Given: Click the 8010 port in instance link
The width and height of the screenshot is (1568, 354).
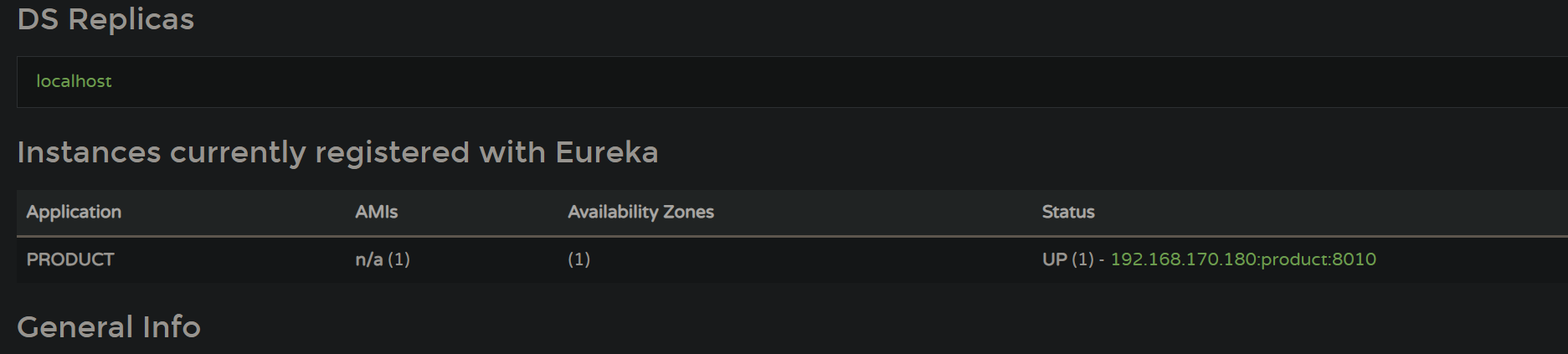Looking at the screenshot, I should [x=1355, y=259].
